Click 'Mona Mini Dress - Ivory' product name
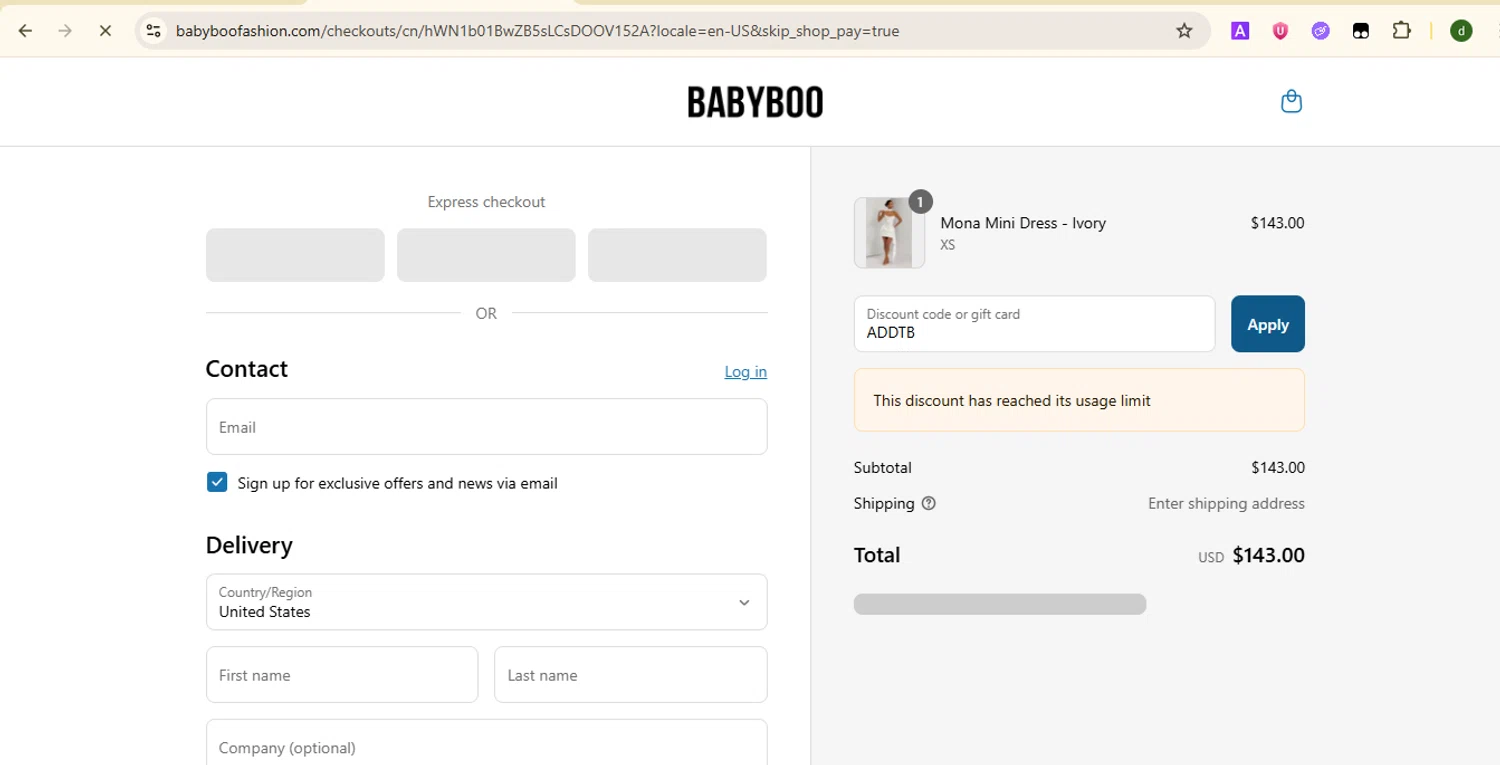The height and width of the screenshot is (765, 1500). tap(1023, 223)
